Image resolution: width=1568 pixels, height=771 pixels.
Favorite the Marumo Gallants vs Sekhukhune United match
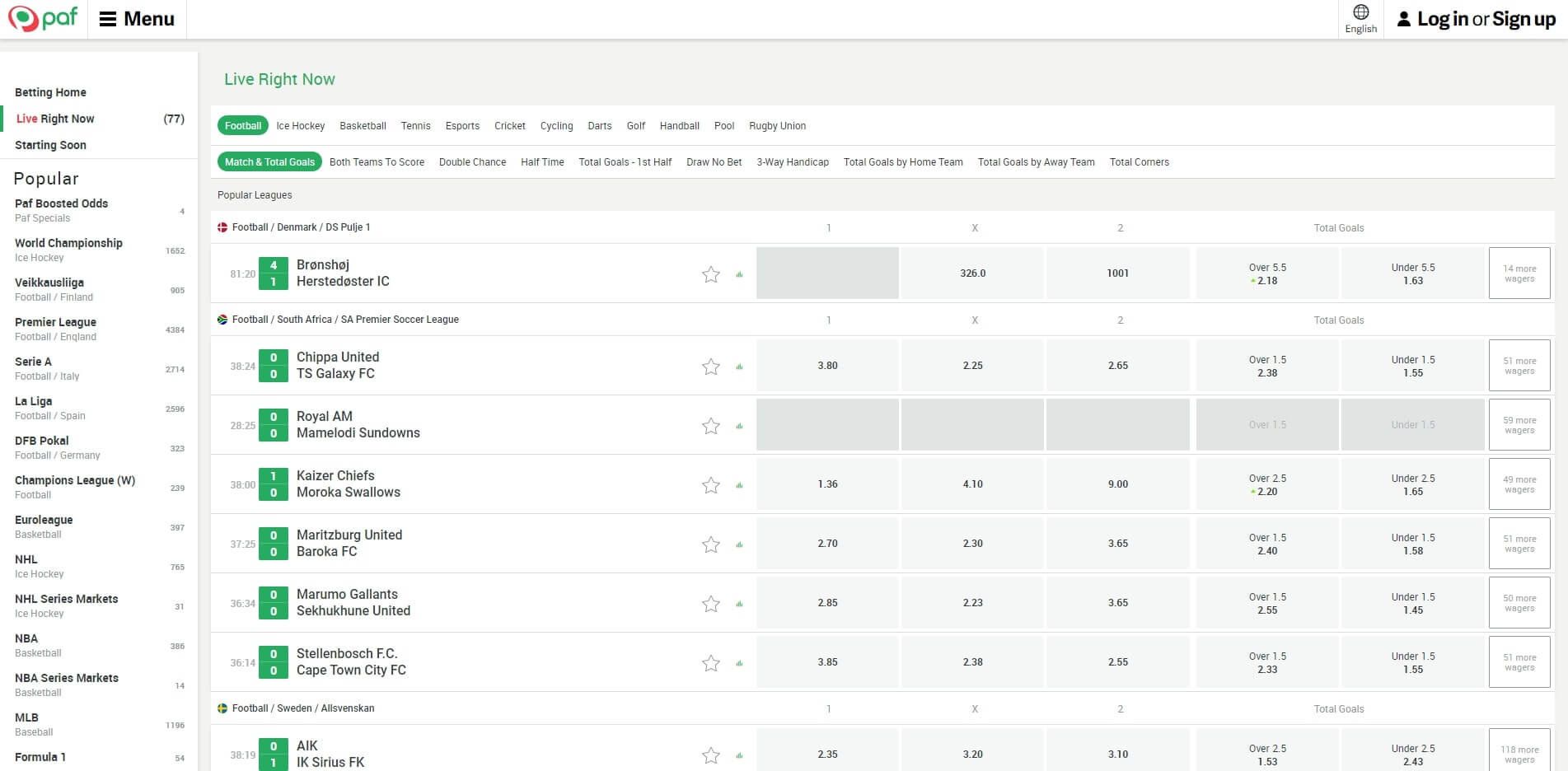pos(711,604)
